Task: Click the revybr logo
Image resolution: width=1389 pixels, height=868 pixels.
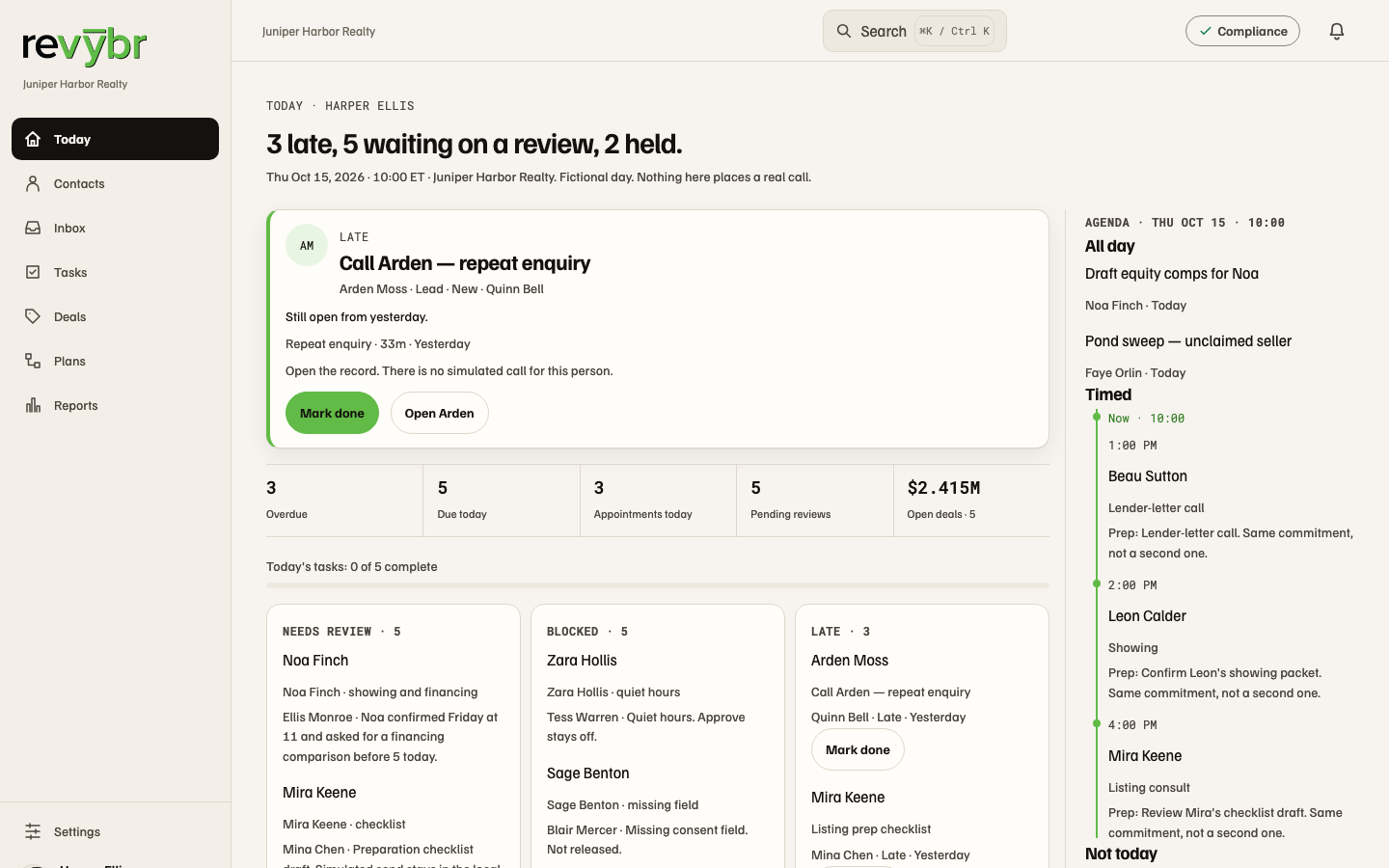Action: coord(85,45)
